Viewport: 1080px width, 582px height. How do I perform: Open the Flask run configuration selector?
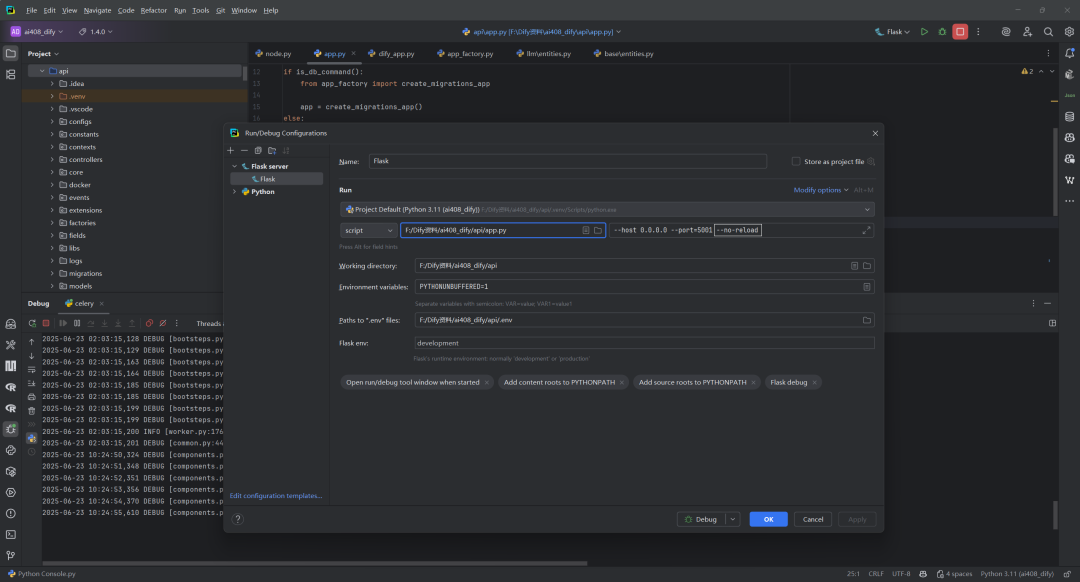pos(893,32)
